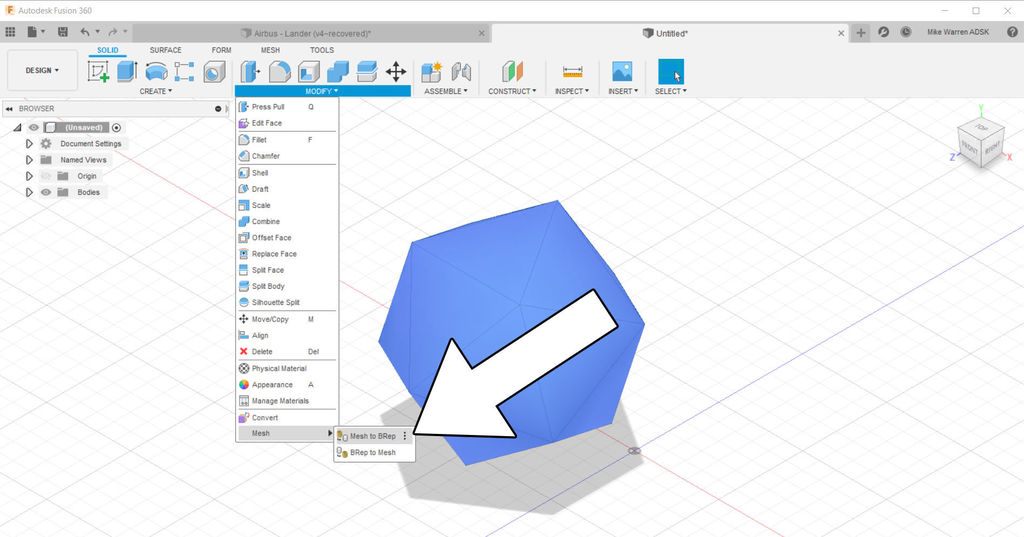1024x537 pixels.
Task: Click the Offset Plane icon above Construct
Action: coord(513,71)
